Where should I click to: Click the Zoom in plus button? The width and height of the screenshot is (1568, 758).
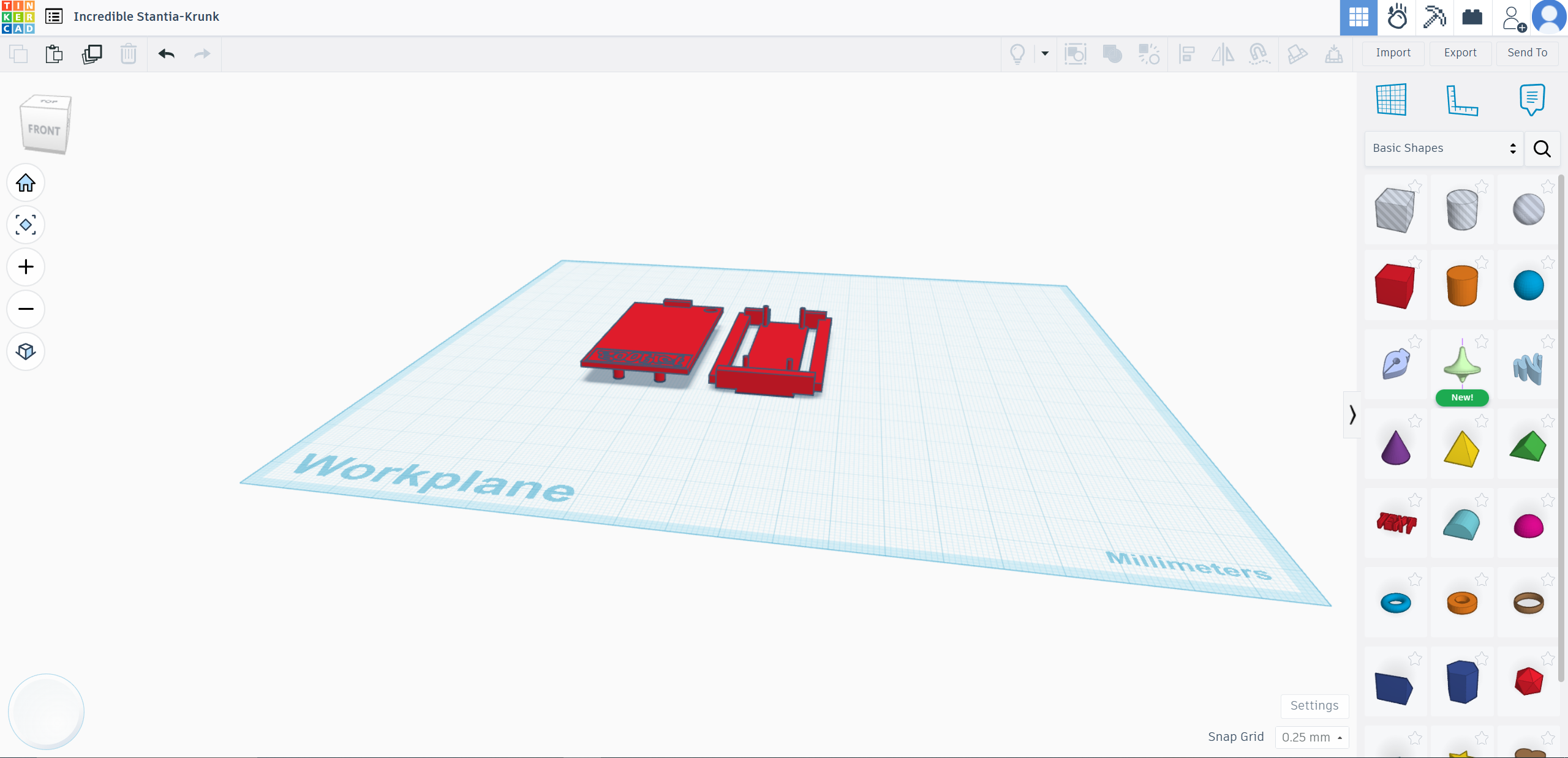coord(26,267)
